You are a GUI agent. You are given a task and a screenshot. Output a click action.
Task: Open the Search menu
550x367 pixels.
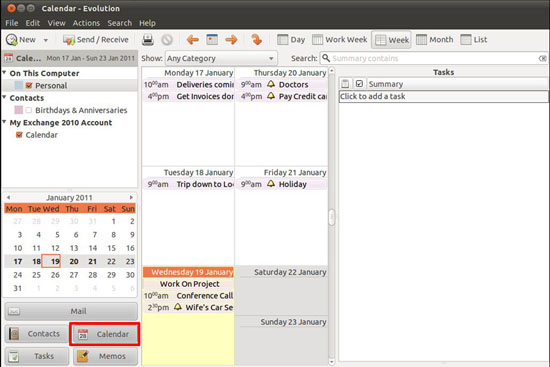coord(120,23)
